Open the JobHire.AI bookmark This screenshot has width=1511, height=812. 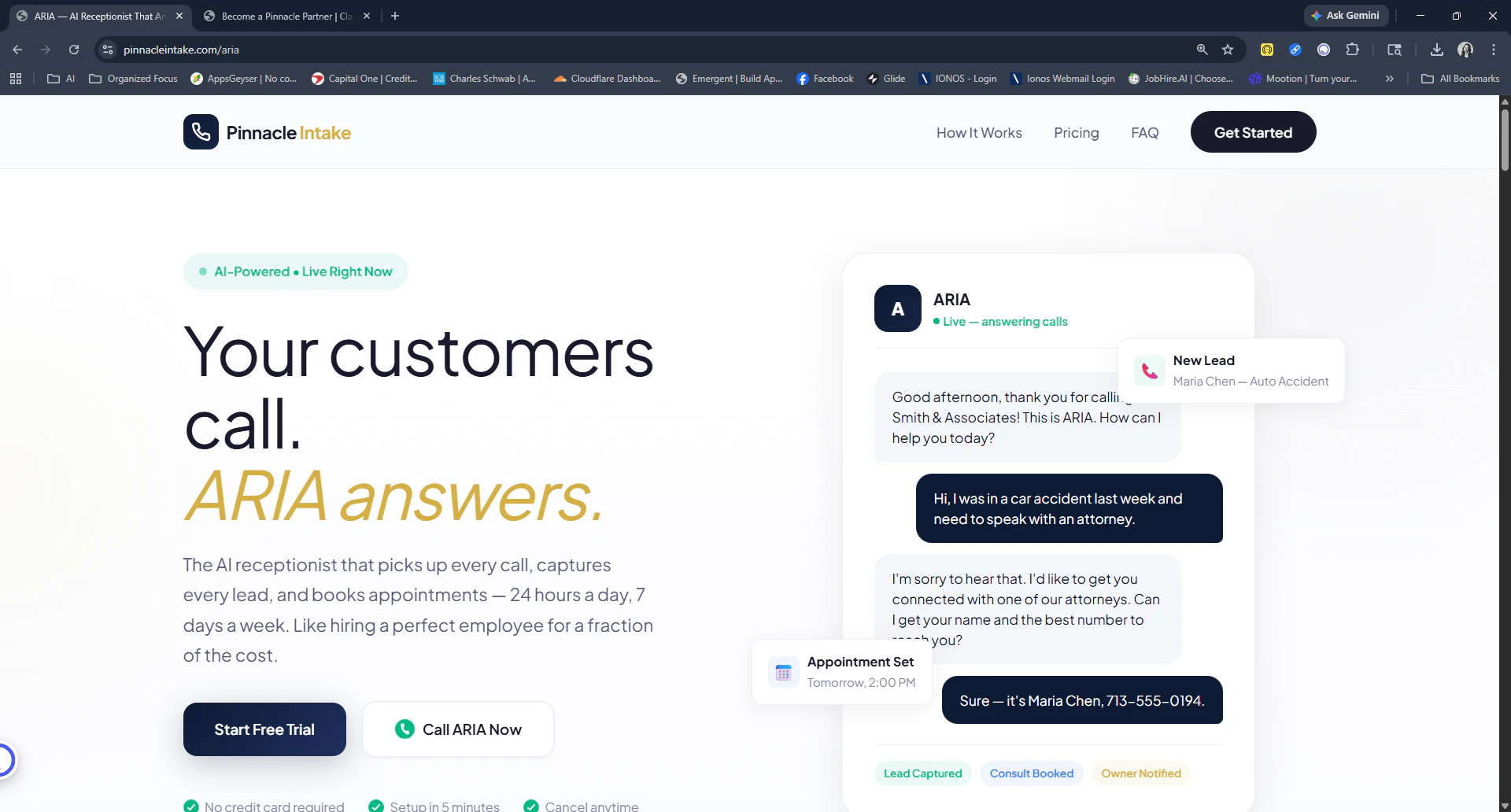point(1180,79)
